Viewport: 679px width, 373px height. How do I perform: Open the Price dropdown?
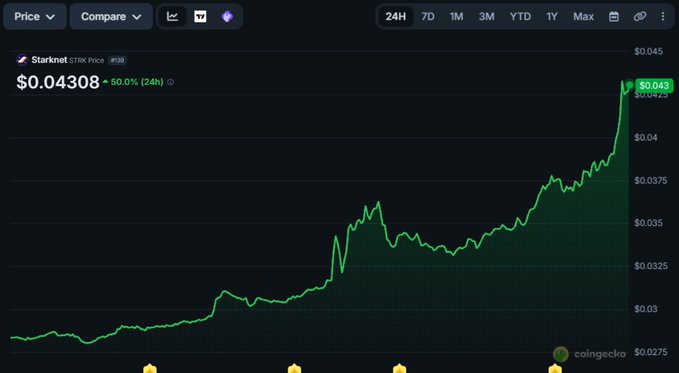[x=35, y=16]
